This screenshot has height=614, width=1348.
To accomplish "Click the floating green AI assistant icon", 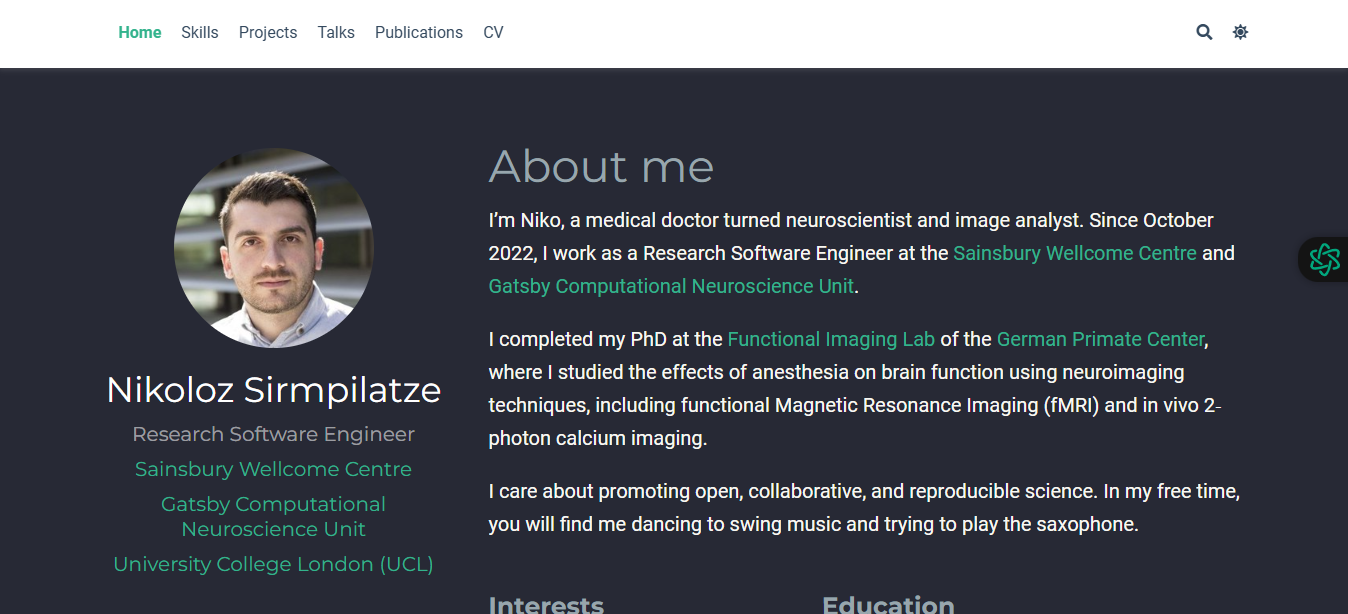I will (1324, 260).
